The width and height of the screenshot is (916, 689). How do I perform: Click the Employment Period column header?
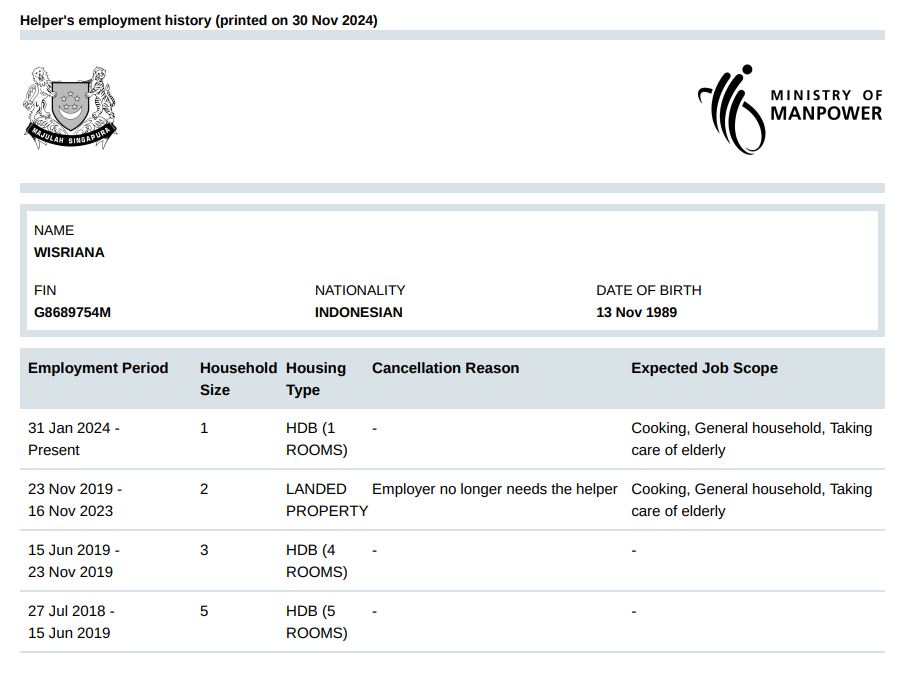pos(98,368)
